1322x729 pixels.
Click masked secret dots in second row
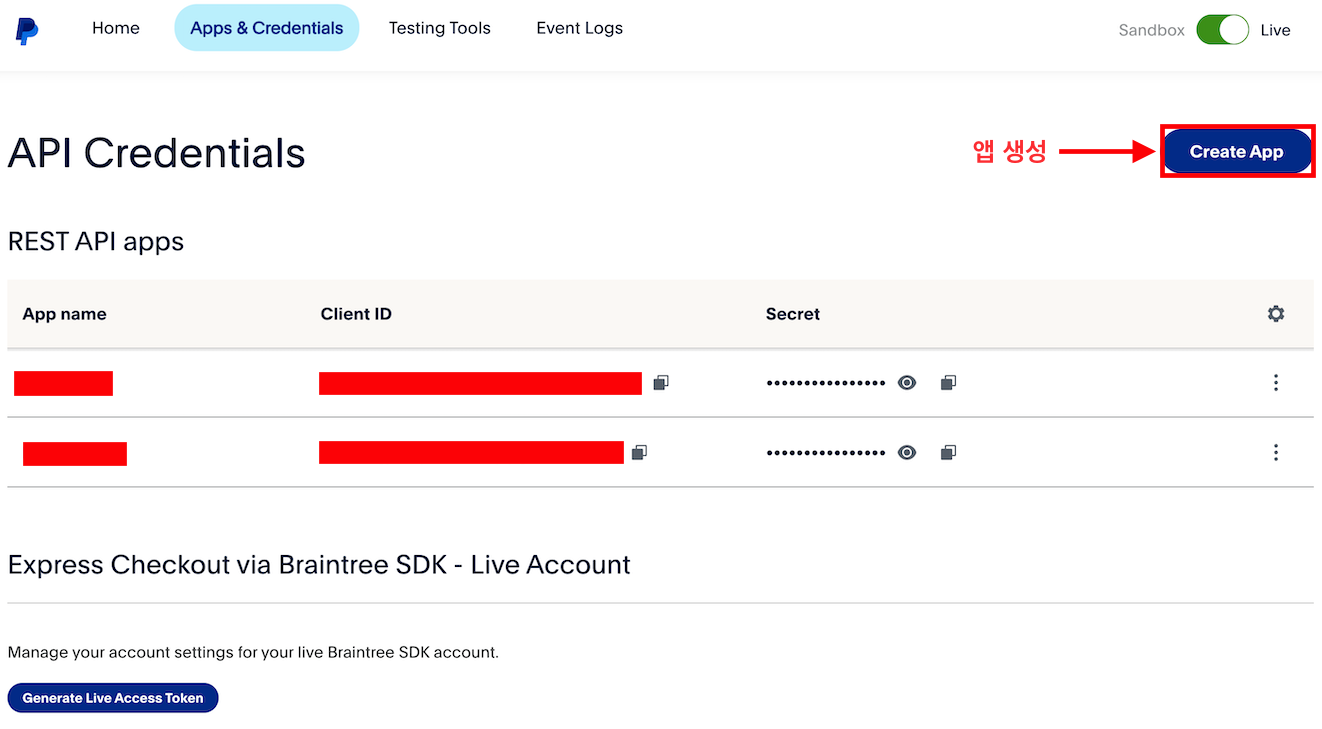coord(826,453)
